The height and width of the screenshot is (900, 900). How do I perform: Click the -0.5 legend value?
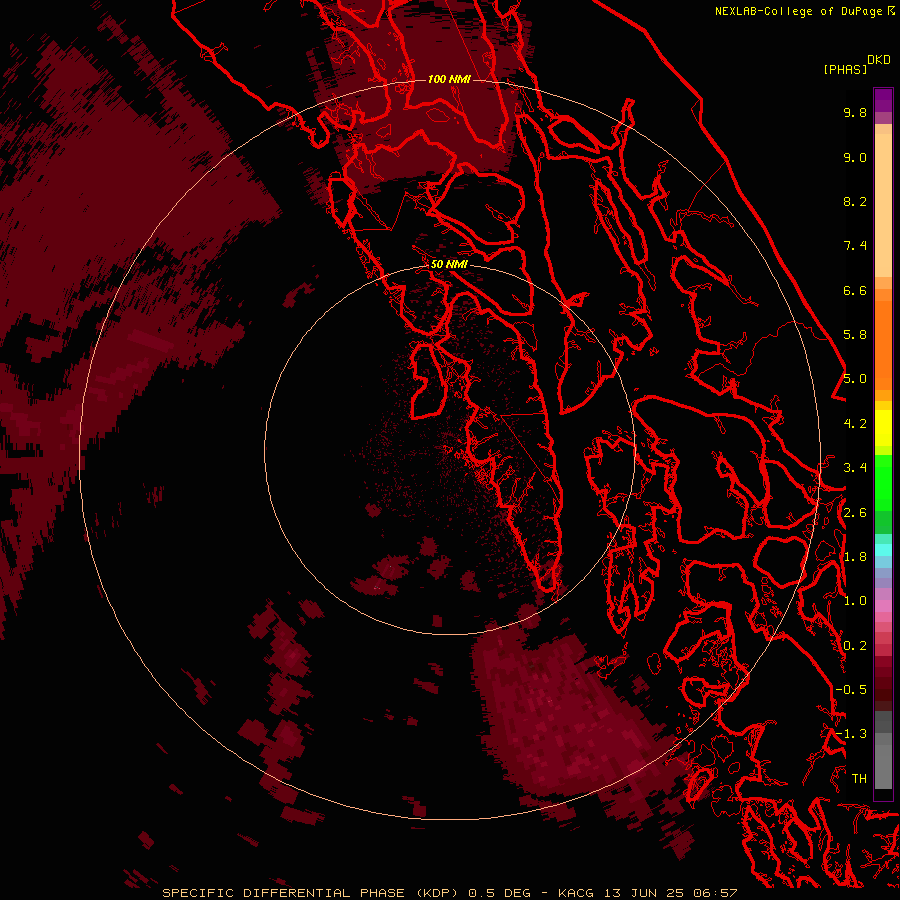tap(851, 690)
